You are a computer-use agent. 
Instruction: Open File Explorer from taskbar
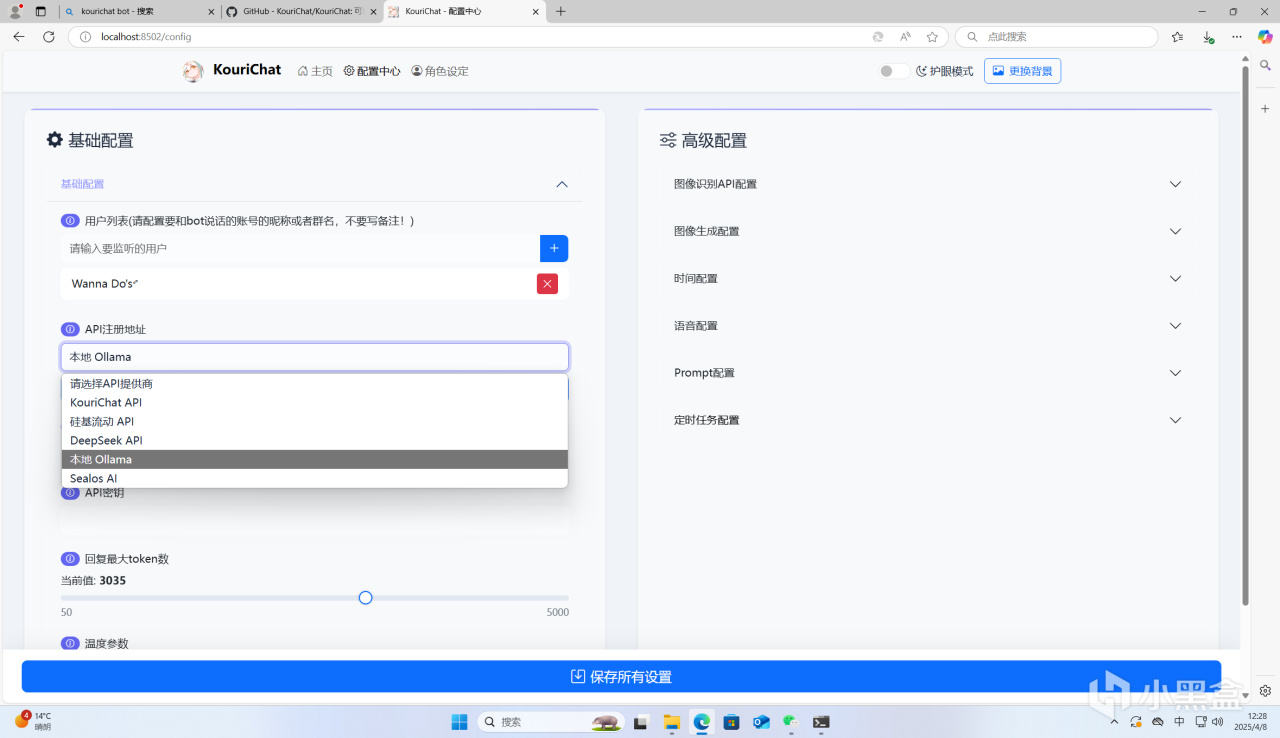click(672, 721)
